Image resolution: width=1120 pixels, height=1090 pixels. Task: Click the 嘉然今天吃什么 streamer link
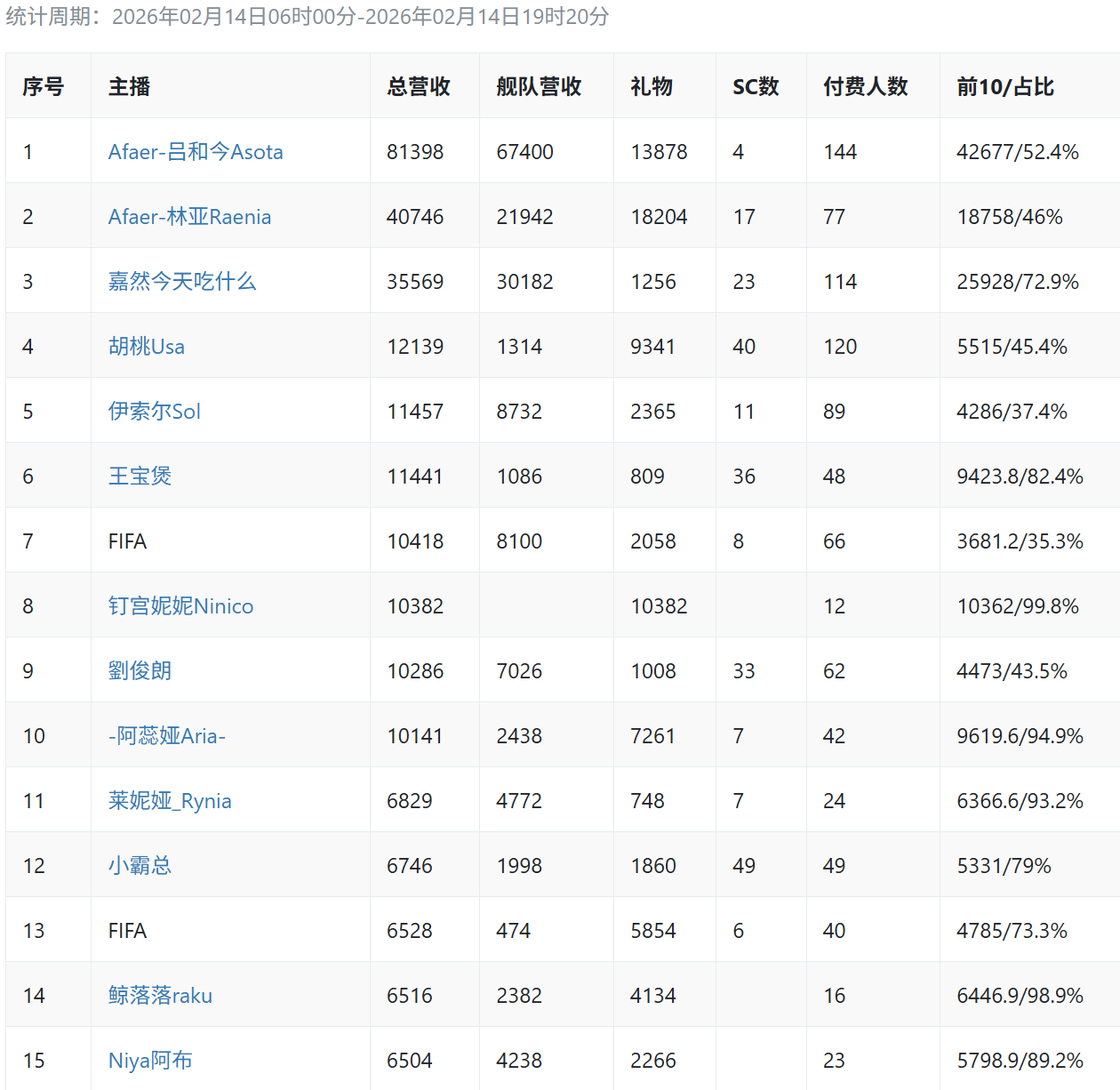182,282
